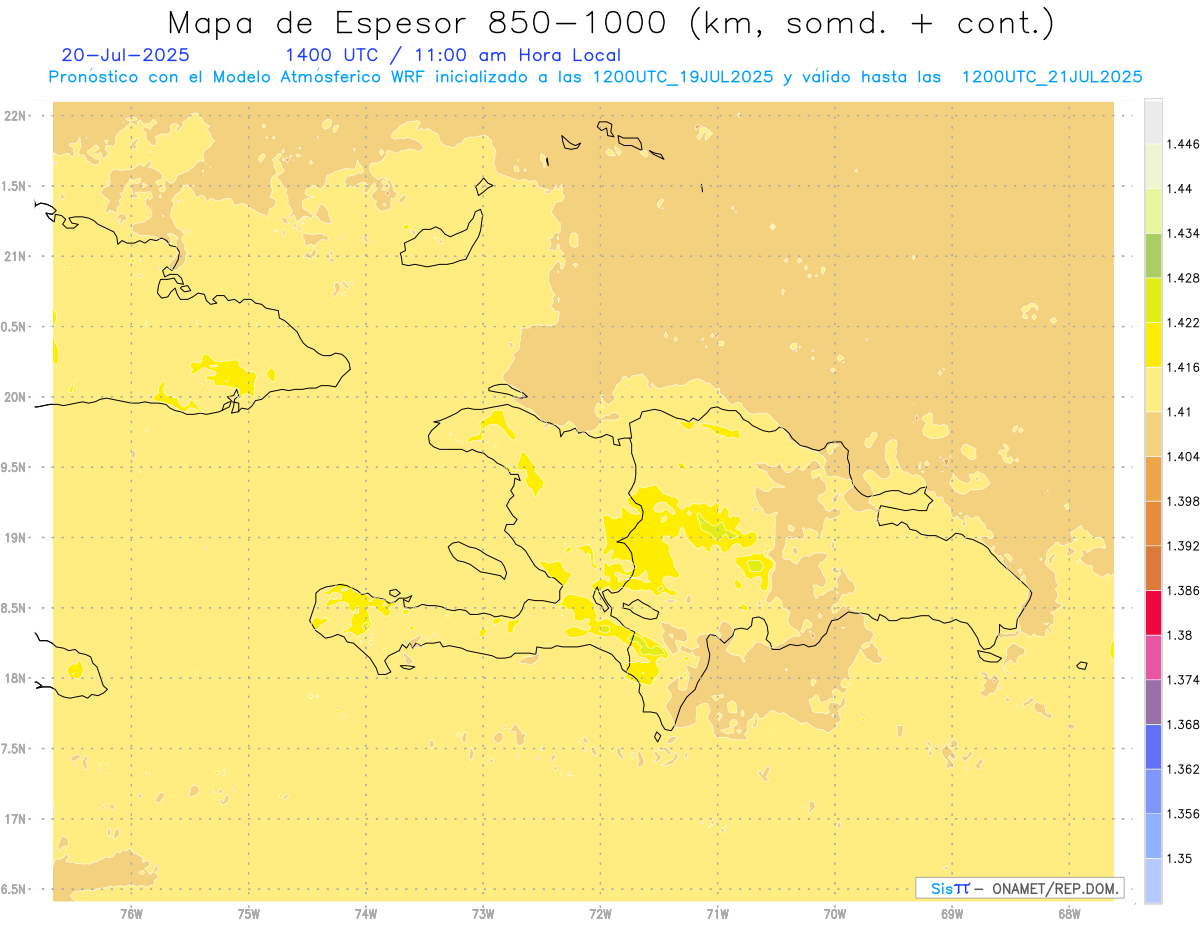Click the "1.374" legend value

click(1182, 680)
